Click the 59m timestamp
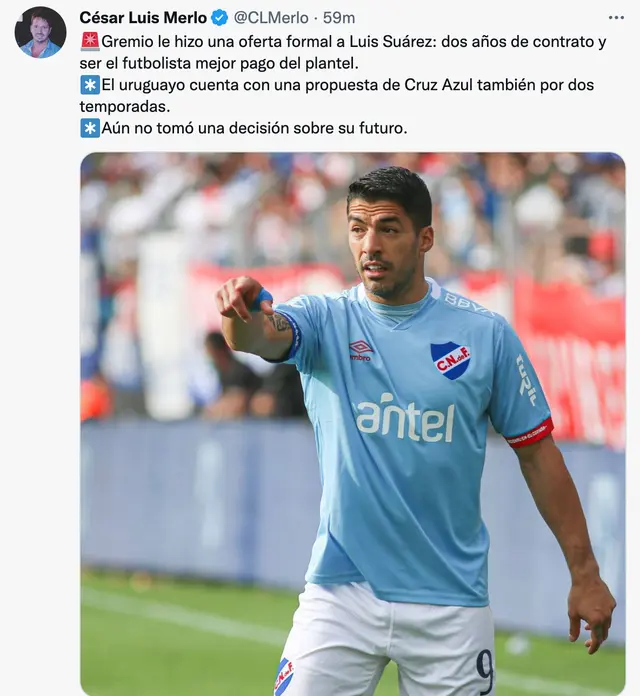 click(339, 18)
